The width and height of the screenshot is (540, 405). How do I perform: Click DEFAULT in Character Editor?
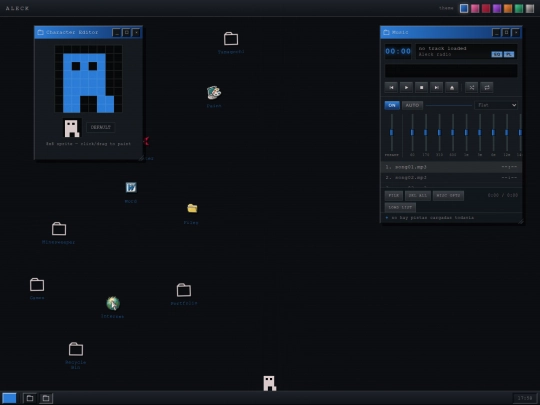click(101, 127)
